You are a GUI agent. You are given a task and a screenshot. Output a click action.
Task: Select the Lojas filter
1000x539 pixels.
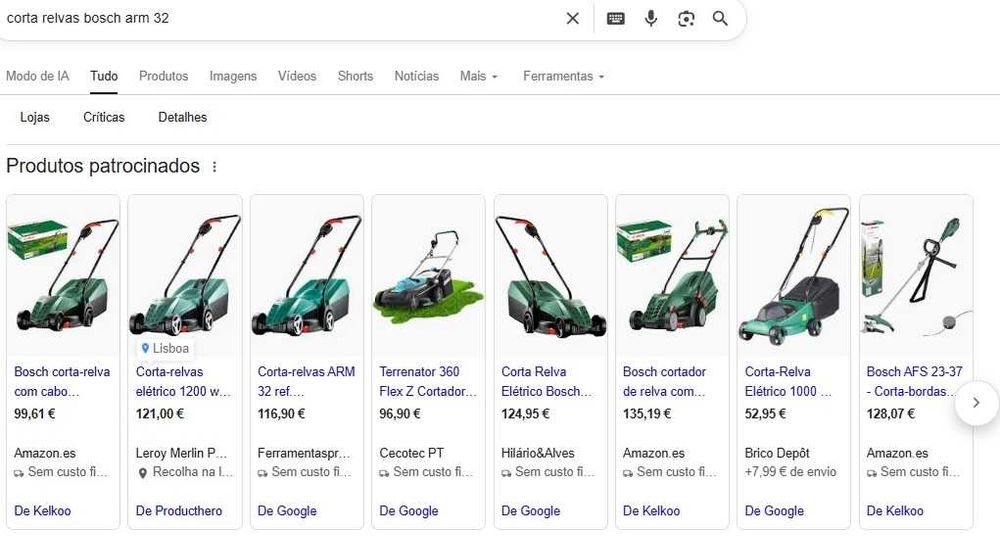(34, 117)
